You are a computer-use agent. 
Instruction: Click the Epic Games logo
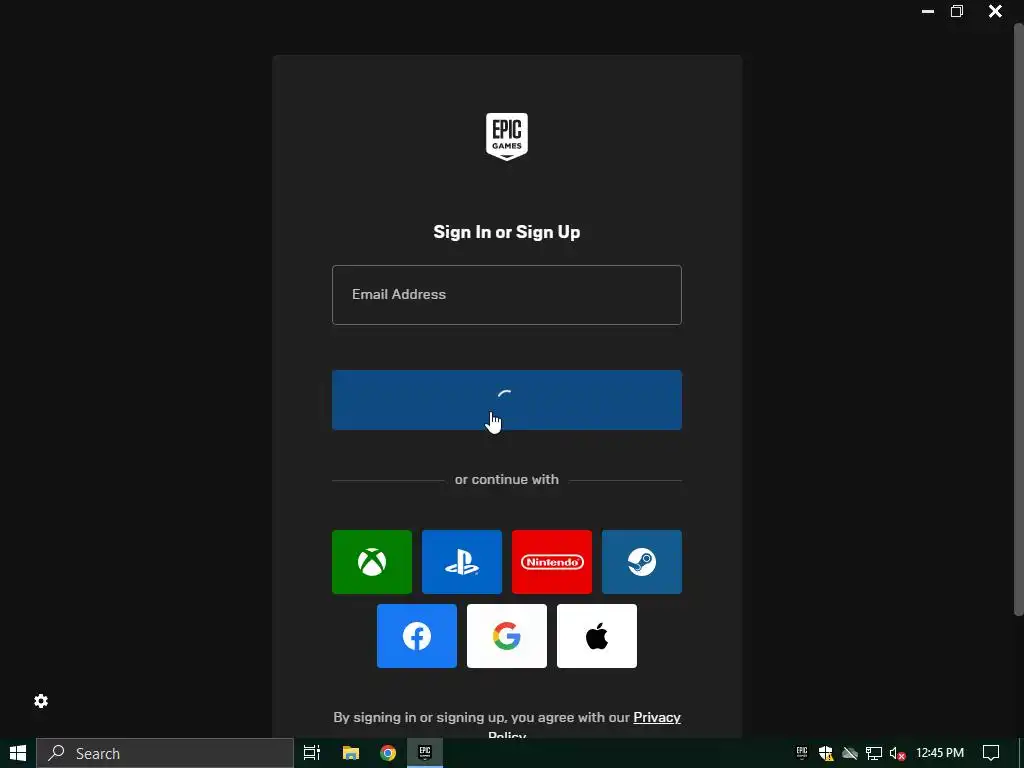[507, 136]
